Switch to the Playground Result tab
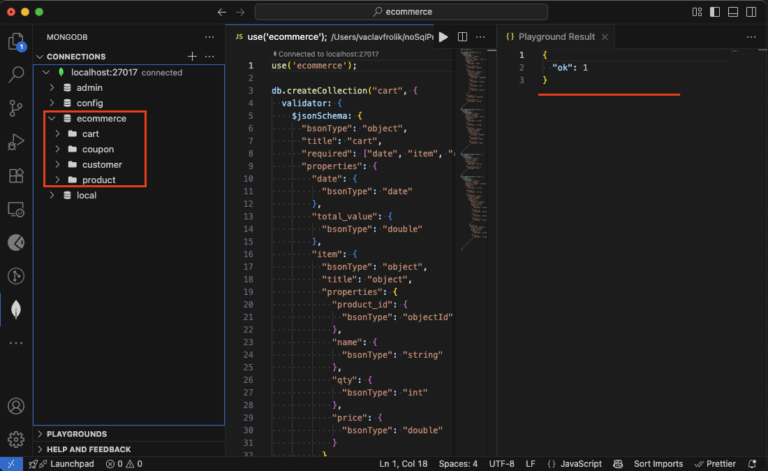768x471 pixels. [556, 37]
